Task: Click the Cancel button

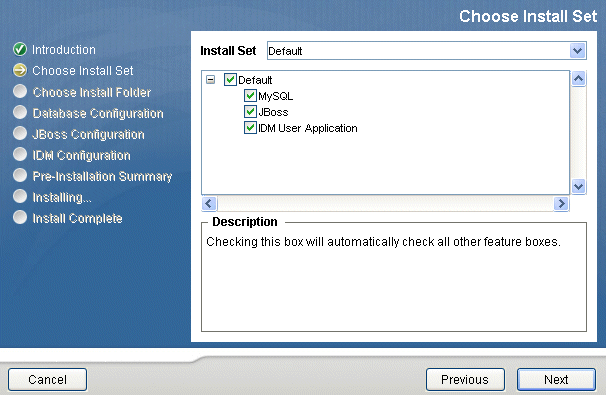Action: (x=48, y=380)
